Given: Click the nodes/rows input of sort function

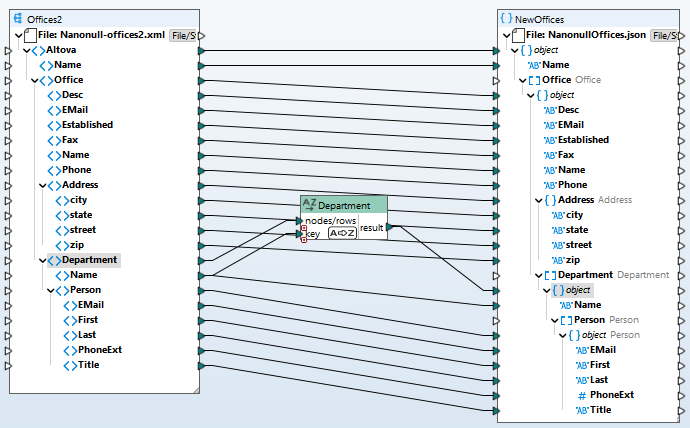Looking at the screenshot, I should pos(299,221).
